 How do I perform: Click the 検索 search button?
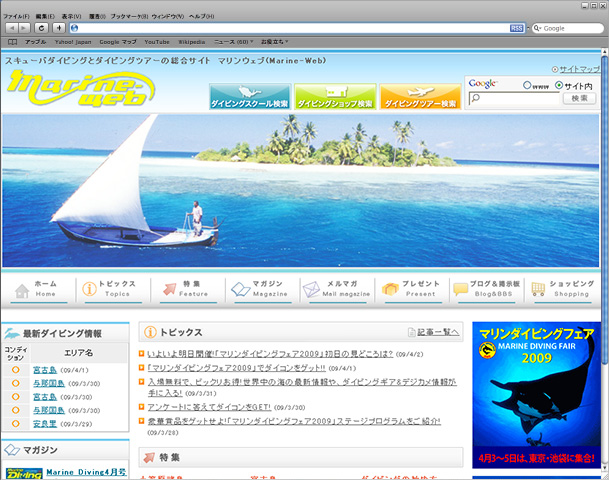tap(579, 99)
